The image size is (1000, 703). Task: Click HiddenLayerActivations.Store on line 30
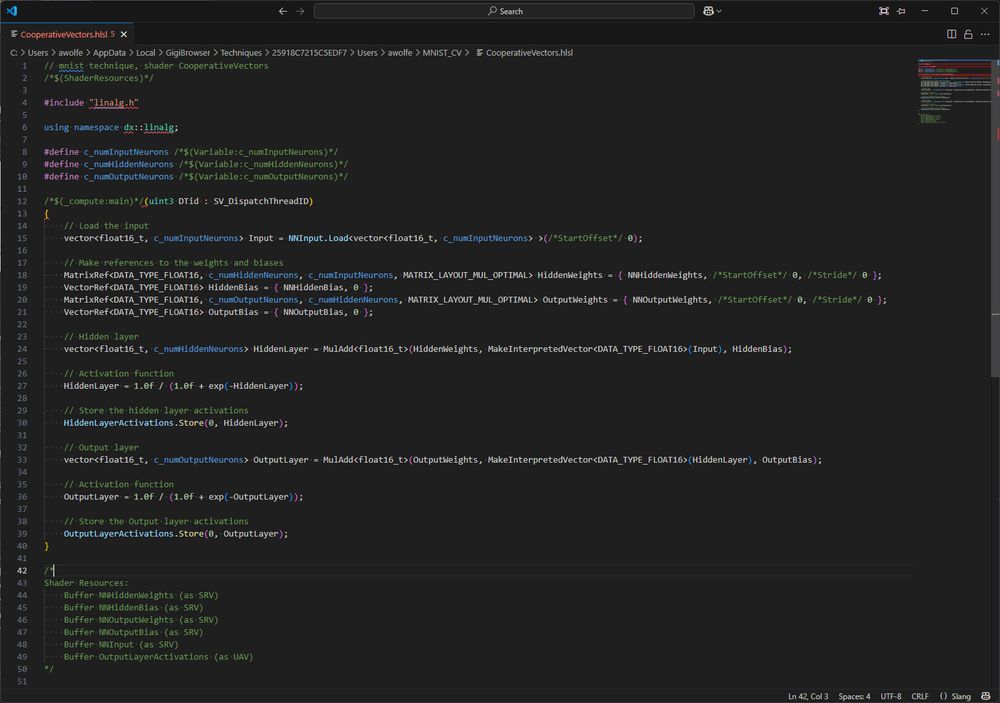tap(134, 423)
